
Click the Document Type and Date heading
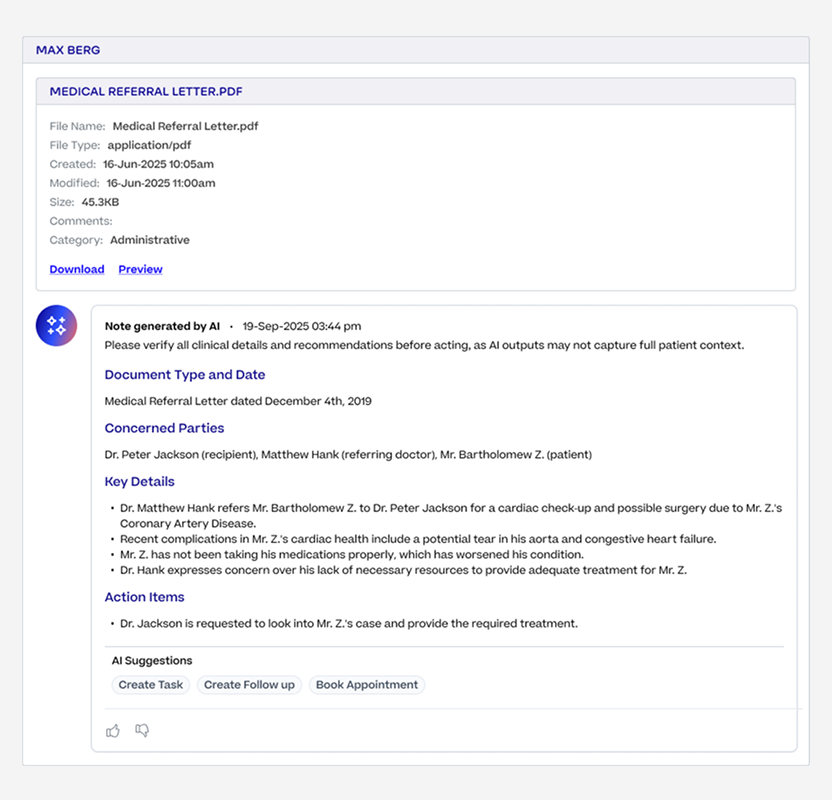(x=185, y=375)
